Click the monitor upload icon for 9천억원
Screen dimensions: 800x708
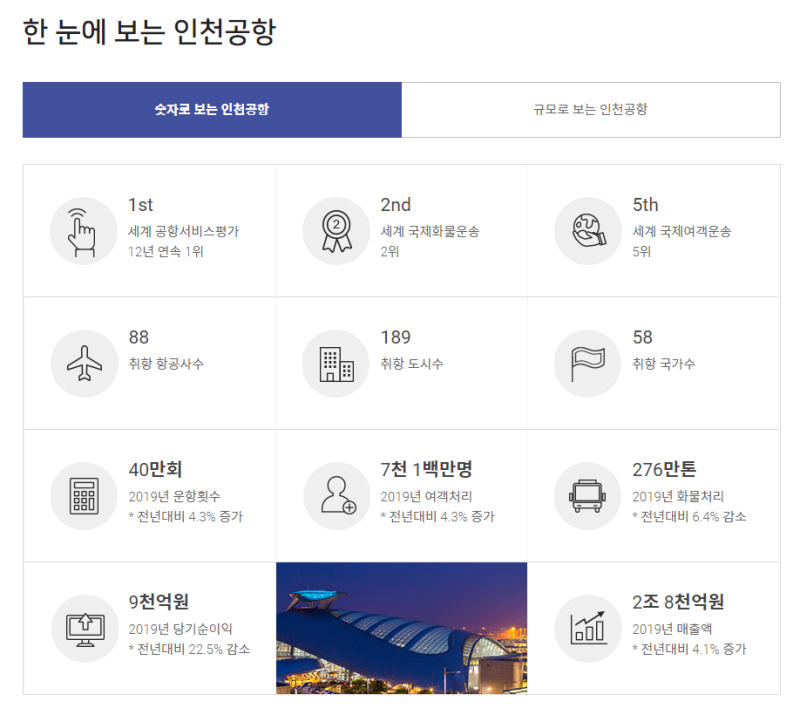[84, 628]
